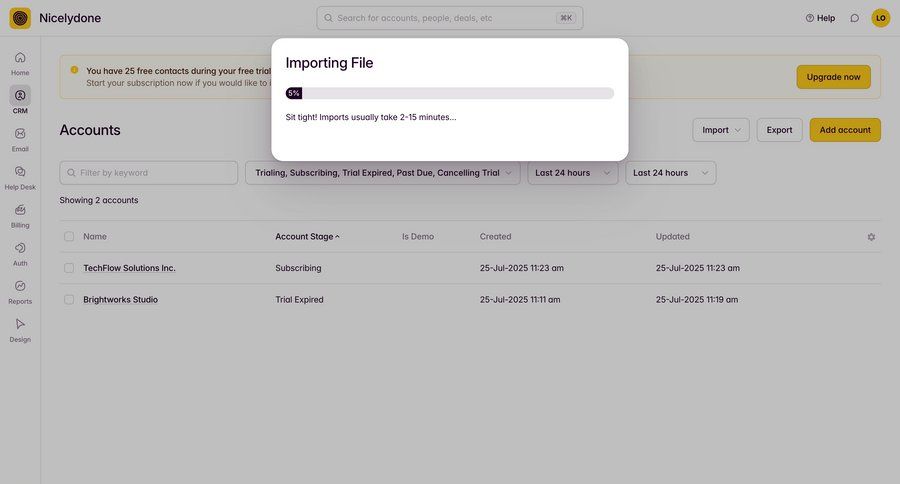Image resolution: width=900 pixels, height=484 pixels.
Task: Open the Auth sidebar section
Action: click(20, 254)
